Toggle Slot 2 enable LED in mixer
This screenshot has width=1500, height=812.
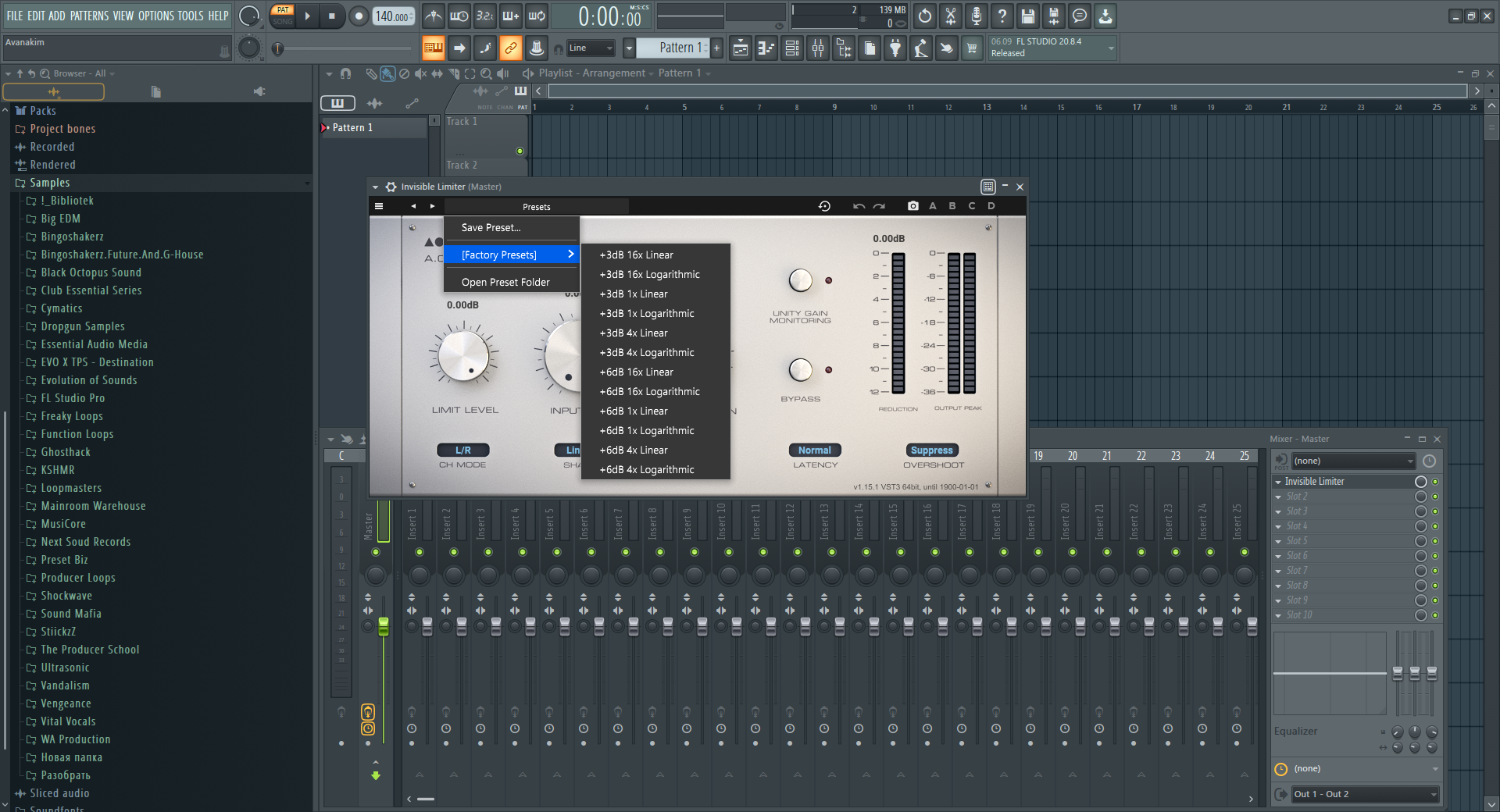(1435, 497)
